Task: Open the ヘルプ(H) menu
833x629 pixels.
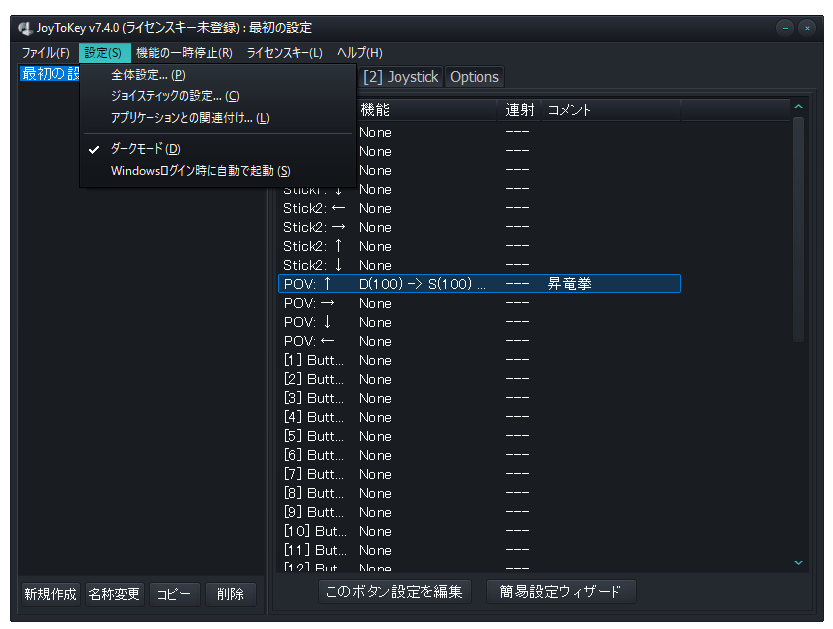Action: click(360, 53)
